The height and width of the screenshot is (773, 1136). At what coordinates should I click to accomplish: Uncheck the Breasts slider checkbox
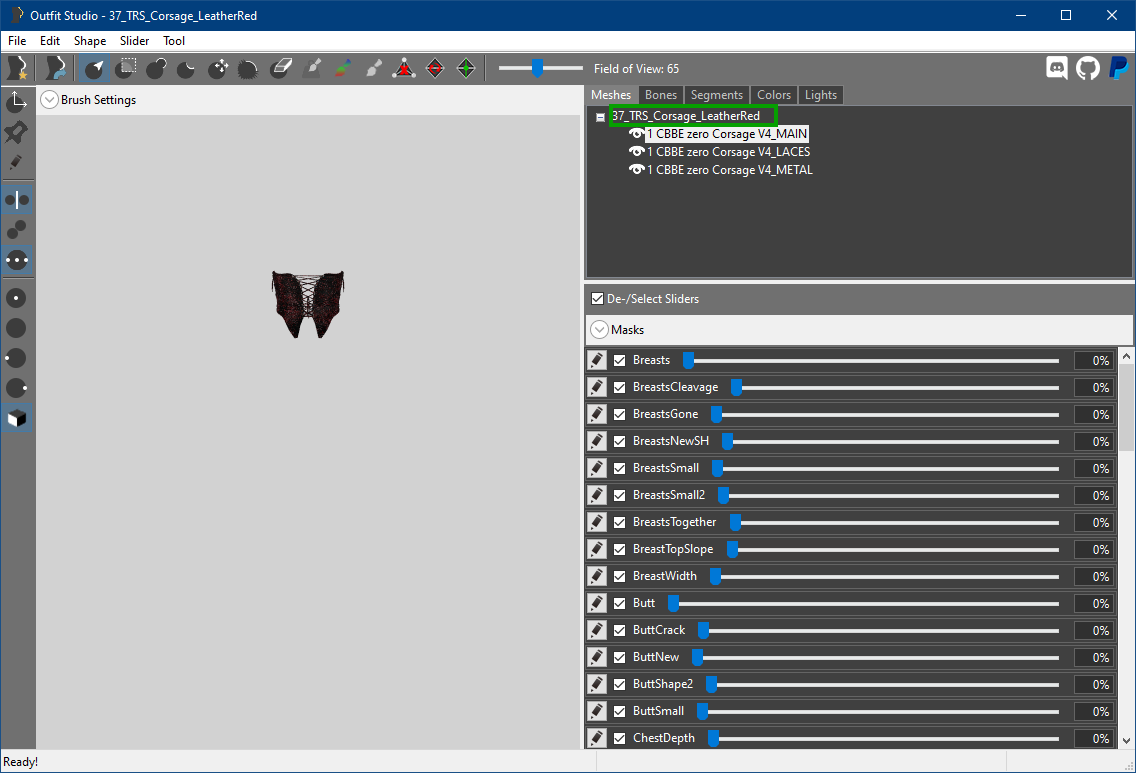619,360
